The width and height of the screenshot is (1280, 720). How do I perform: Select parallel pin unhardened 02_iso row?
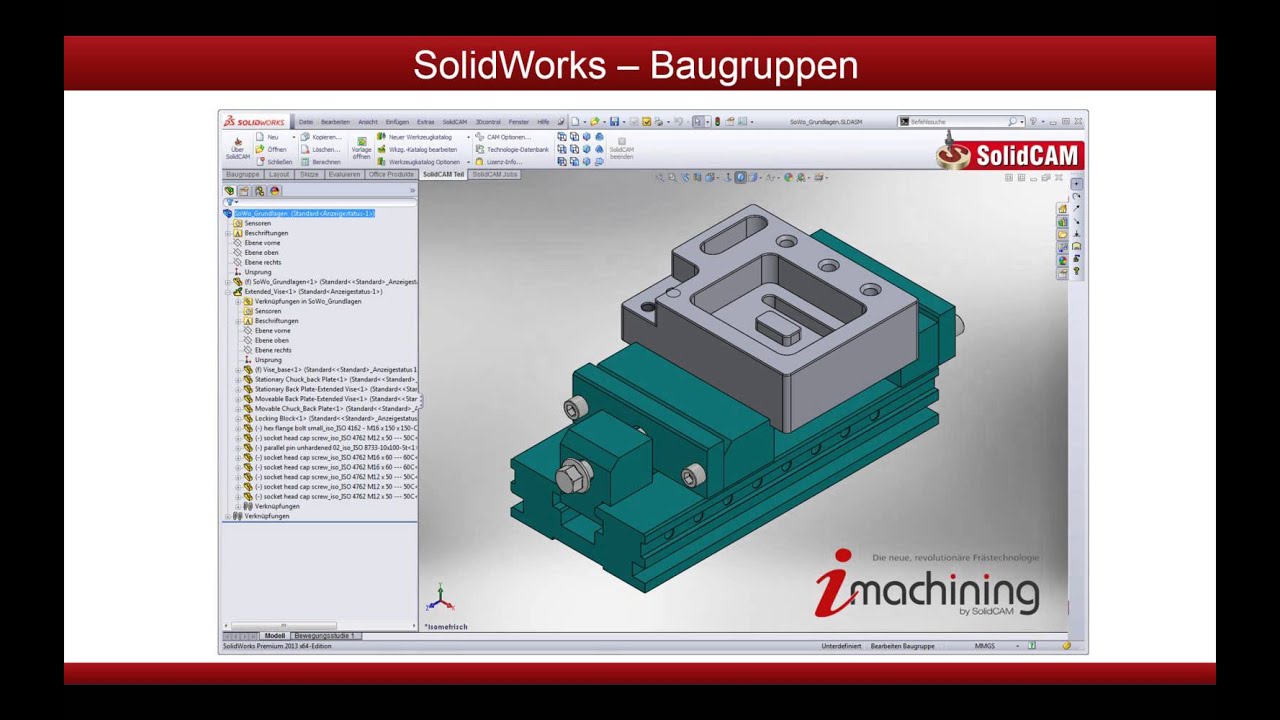329,447
